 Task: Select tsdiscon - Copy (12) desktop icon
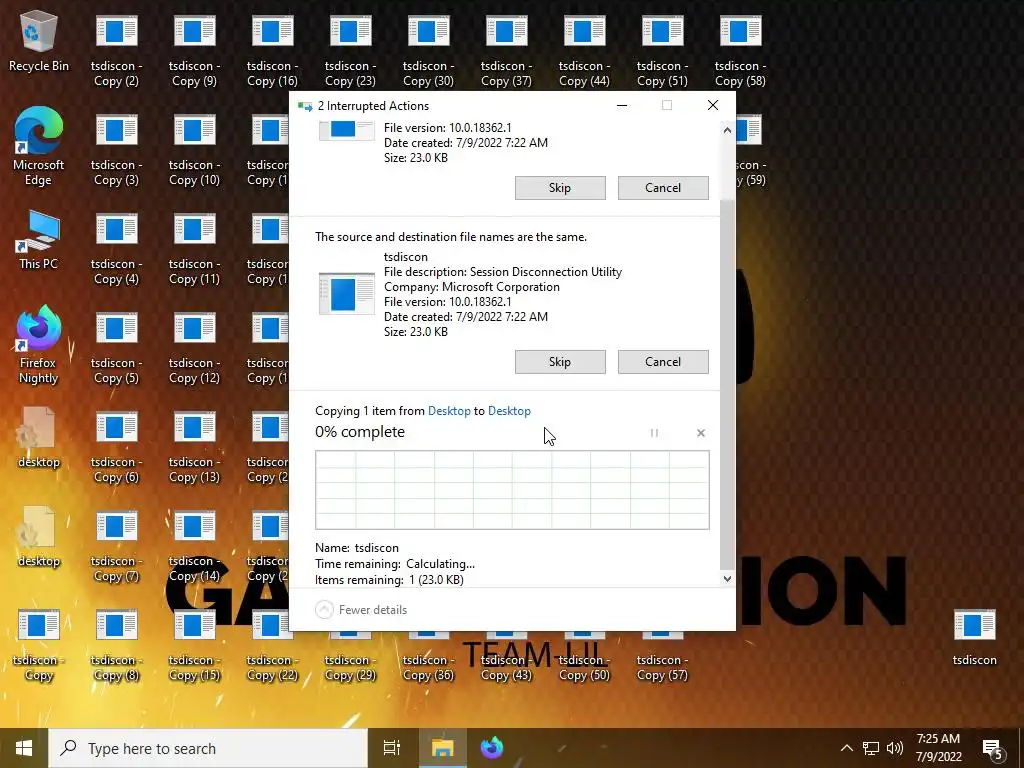pyautogui.click(x=194, y=349)
